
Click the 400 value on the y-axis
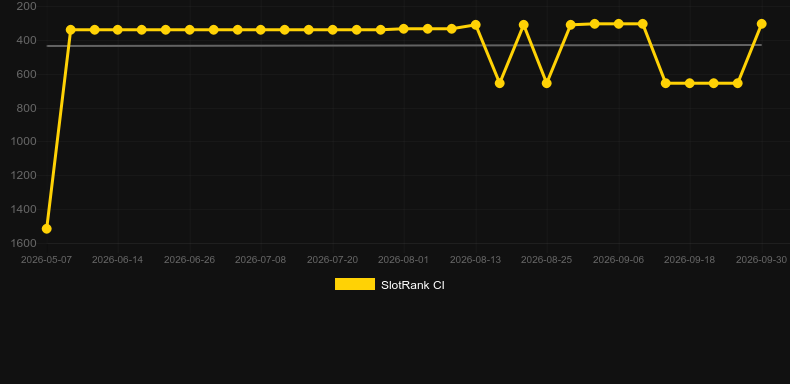click(x=27, y=40)
